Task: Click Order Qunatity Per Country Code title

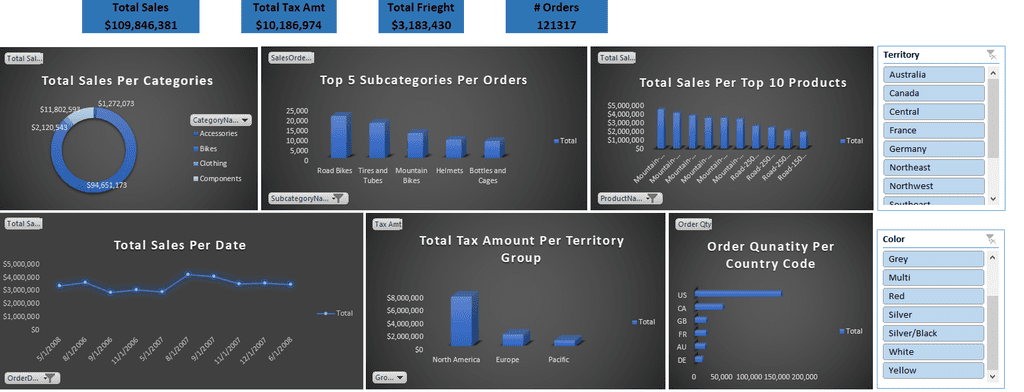Action: pos(771,255)
